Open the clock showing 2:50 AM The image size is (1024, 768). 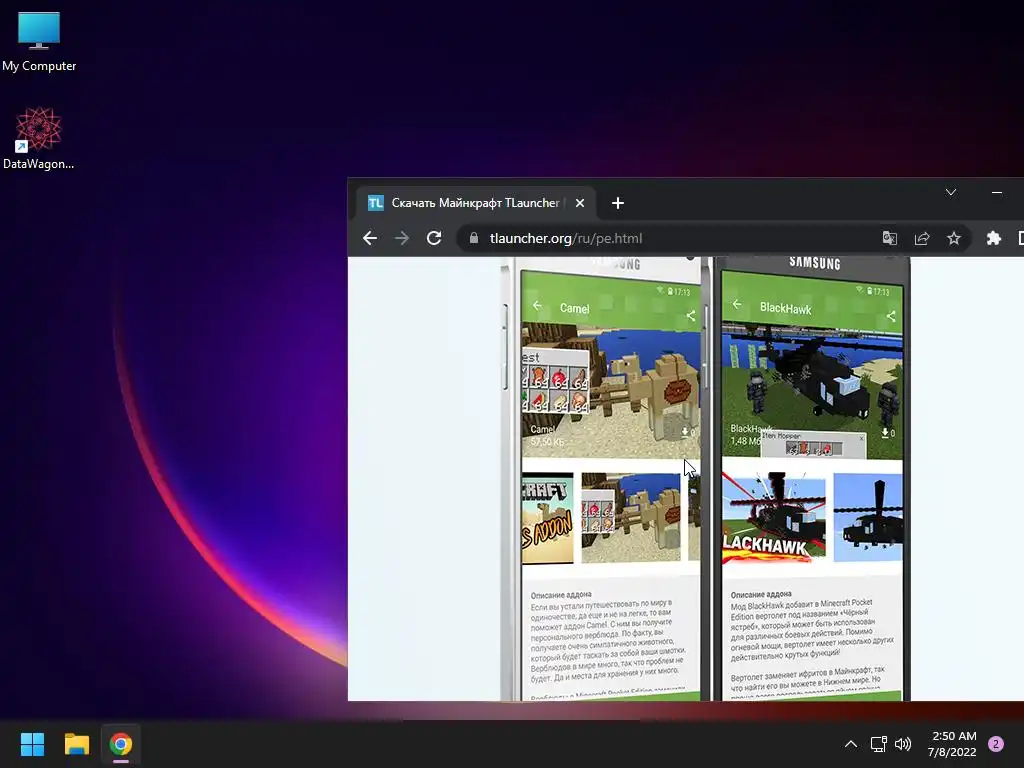coord(952,744)
